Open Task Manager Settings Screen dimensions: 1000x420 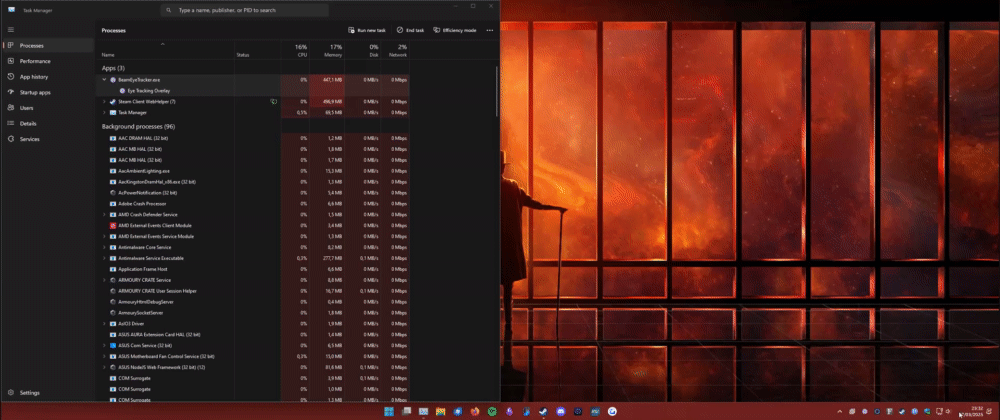pyautogui.click(x=48, y=393)
